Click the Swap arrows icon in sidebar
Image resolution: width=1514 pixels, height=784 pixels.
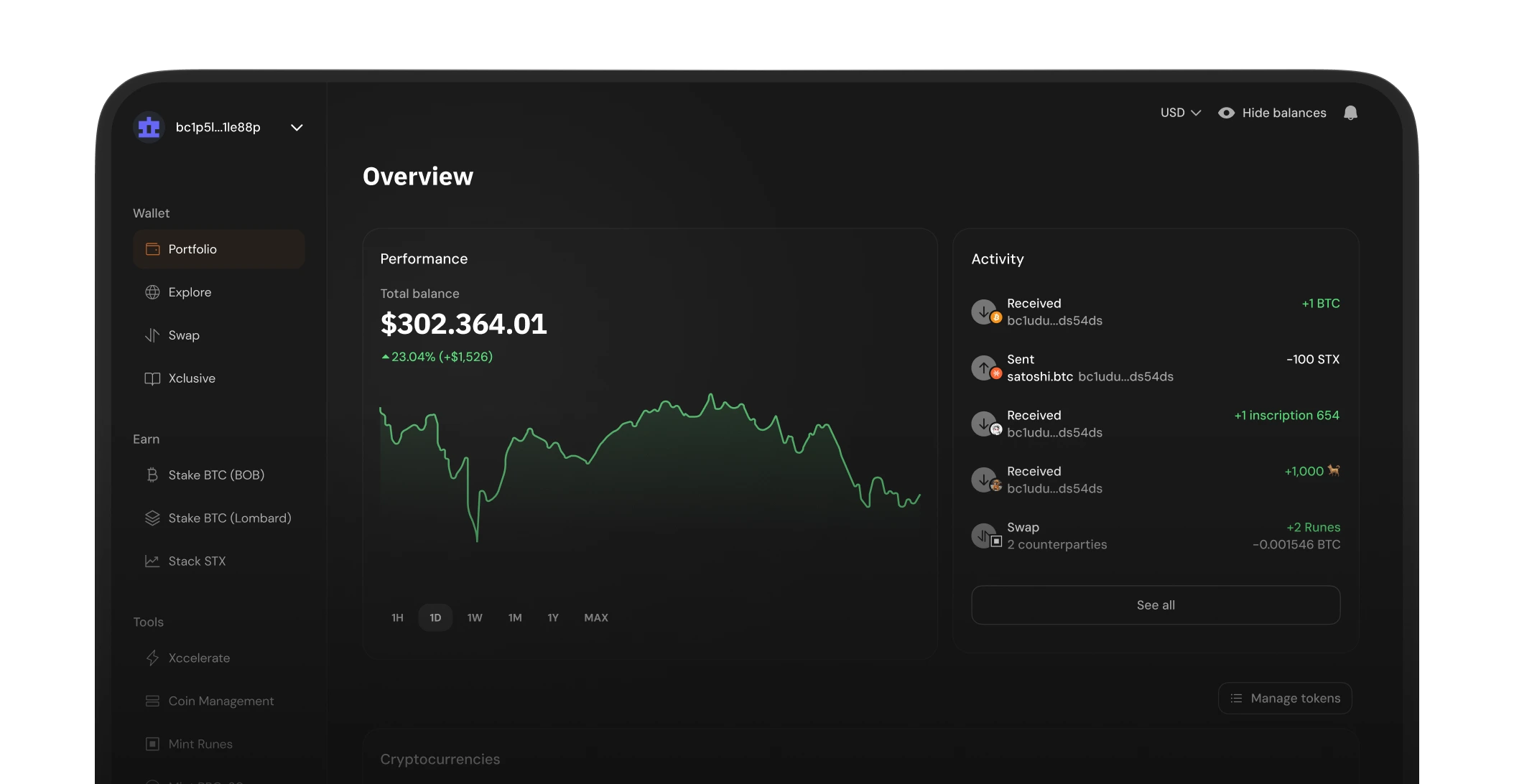pyautogui.click(x=152, y=335)
